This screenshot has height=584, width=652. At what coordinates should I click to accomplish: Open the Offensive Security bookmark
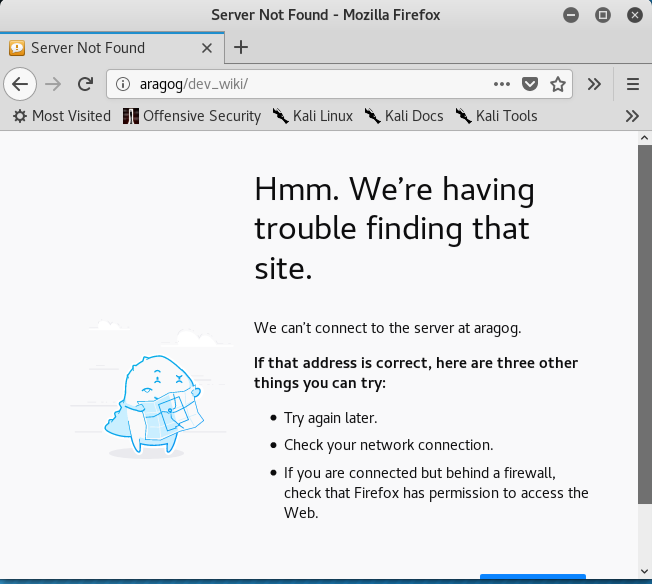point(192,116)
